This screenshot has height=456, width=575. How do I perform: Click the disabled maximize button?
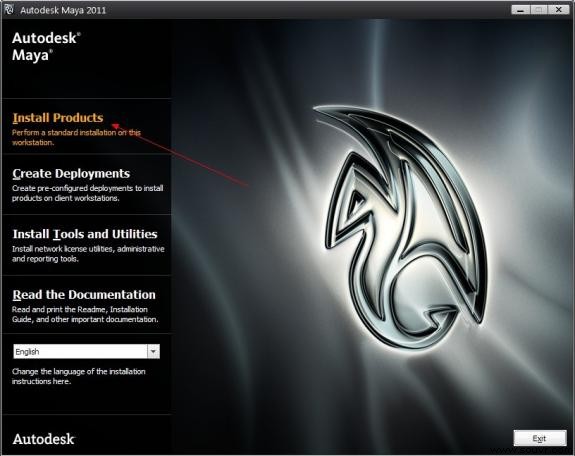point(539,10)
